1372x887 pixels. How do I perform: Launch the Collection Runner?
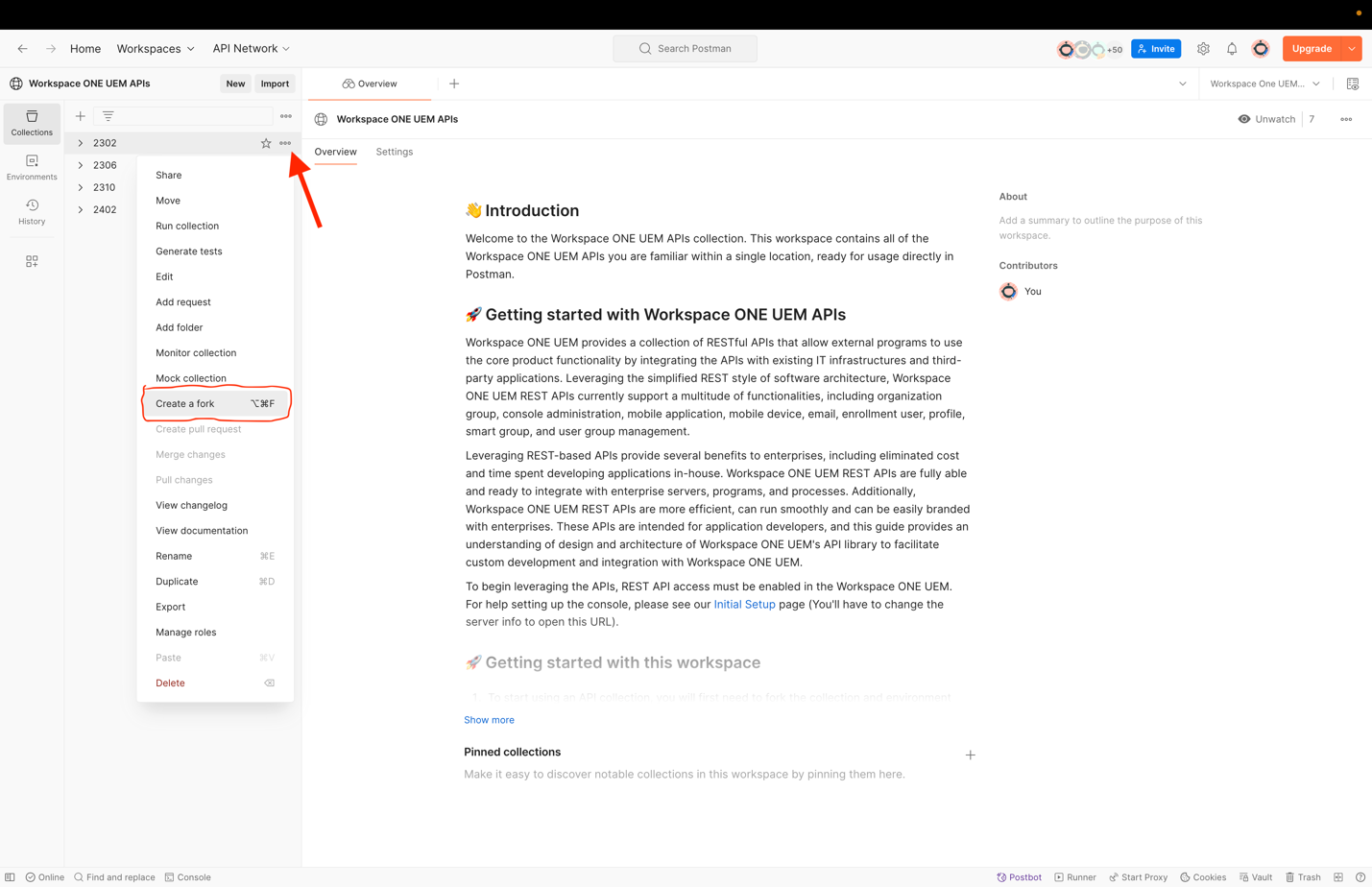click(1074, 876)
